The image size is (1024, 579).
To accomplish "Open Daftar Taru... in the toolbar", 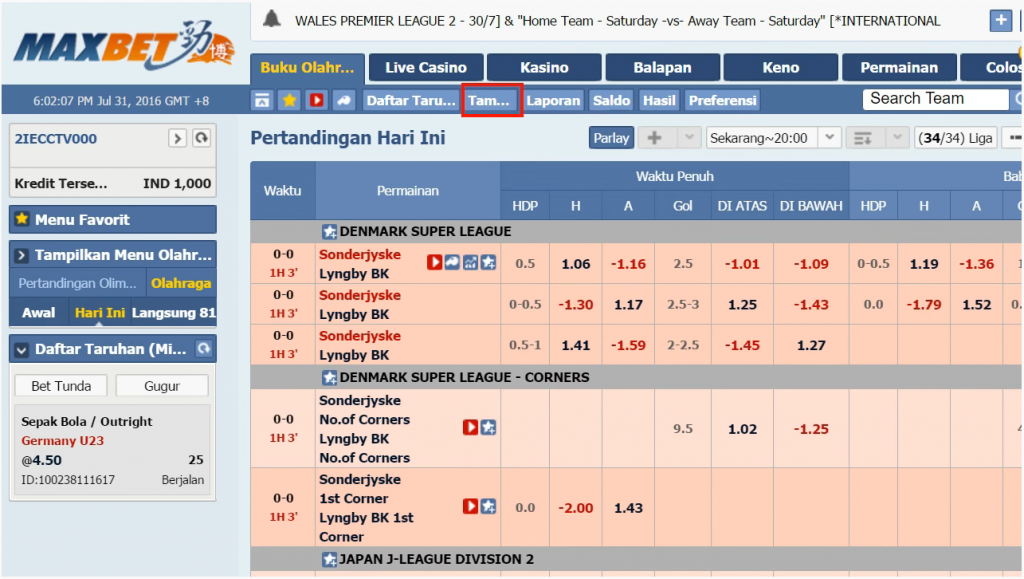I will click(x=411, y=101).
